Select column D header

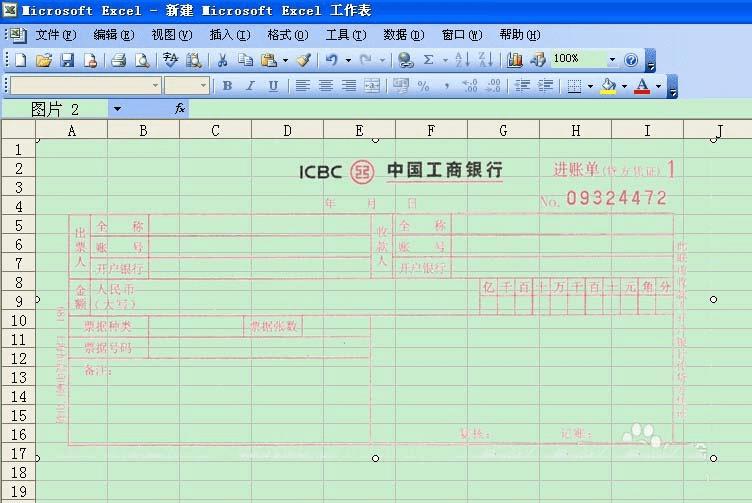(x=287, y=130)
